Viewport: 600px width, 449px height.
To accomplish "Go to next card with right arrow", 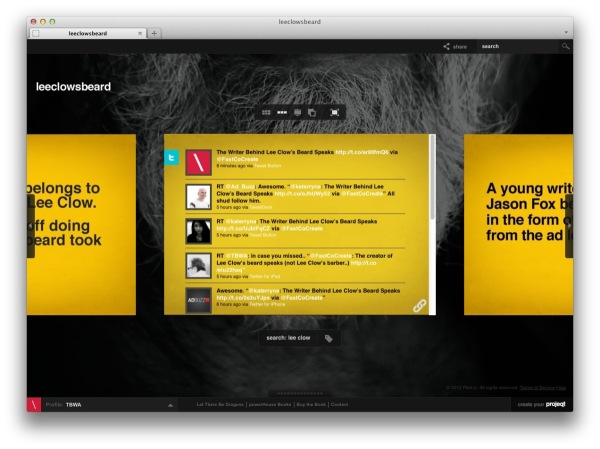I will [x=569, y=226].
